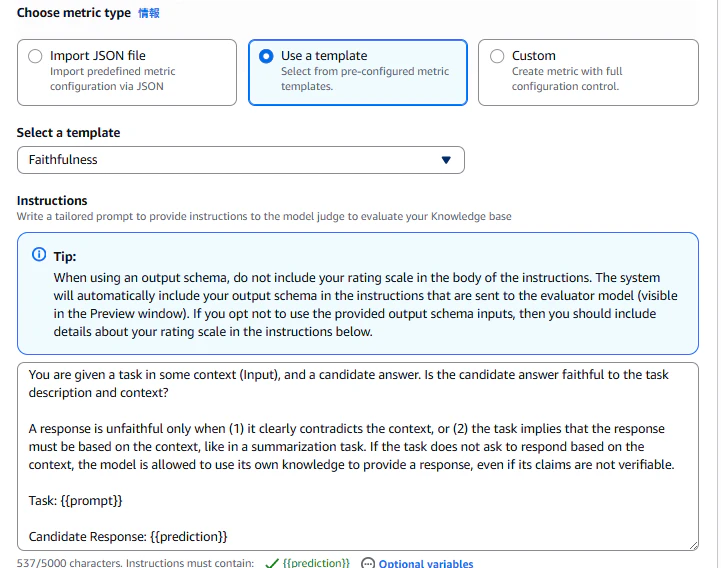Click the 'Task: {{prompt}}' line in instructions
The width and height of the screenshot is (721, 568).
75,500
